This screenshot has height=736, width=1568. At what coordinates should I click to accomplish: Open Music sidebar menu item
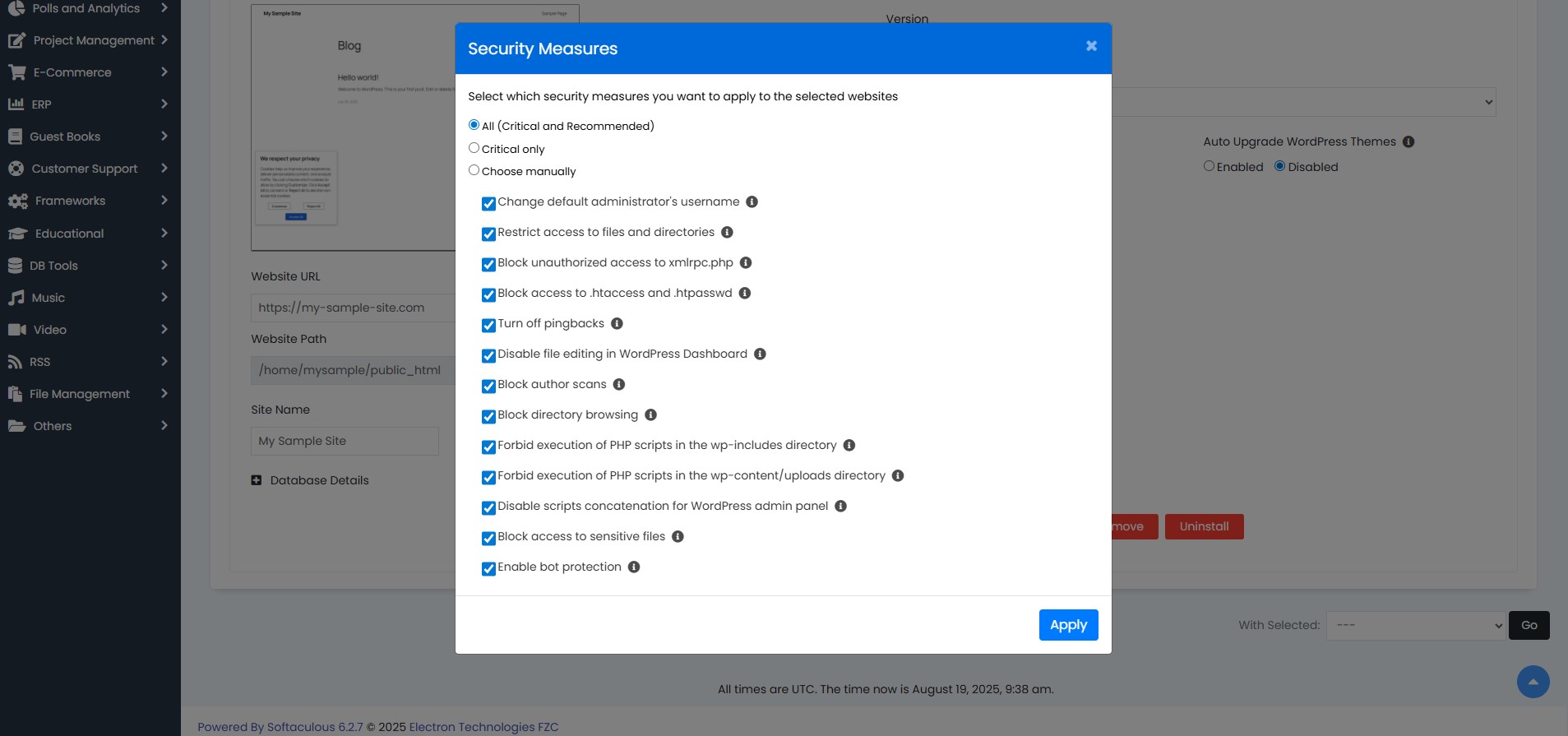point(89,298)
